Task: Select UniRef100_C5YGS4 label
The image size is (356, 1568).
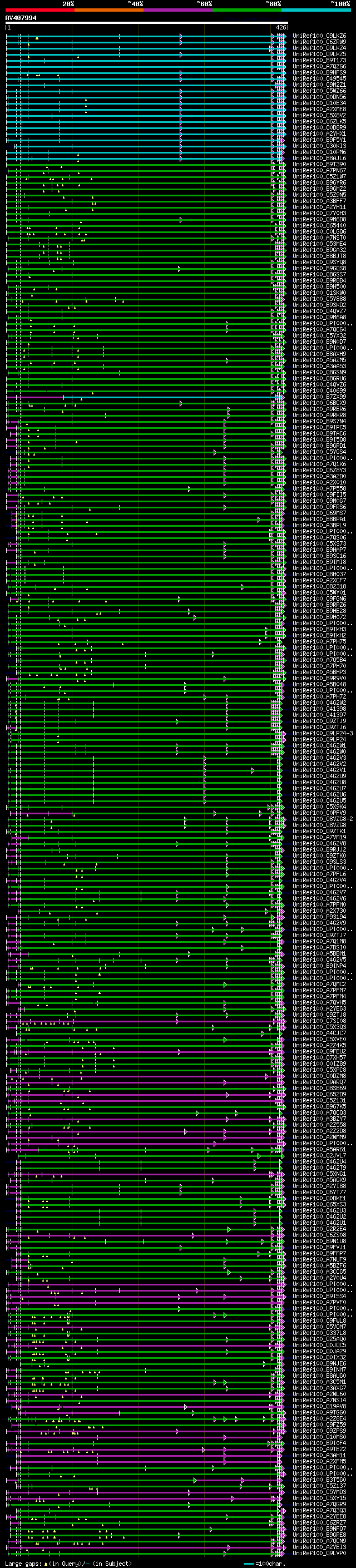Action: coord(319,452)
